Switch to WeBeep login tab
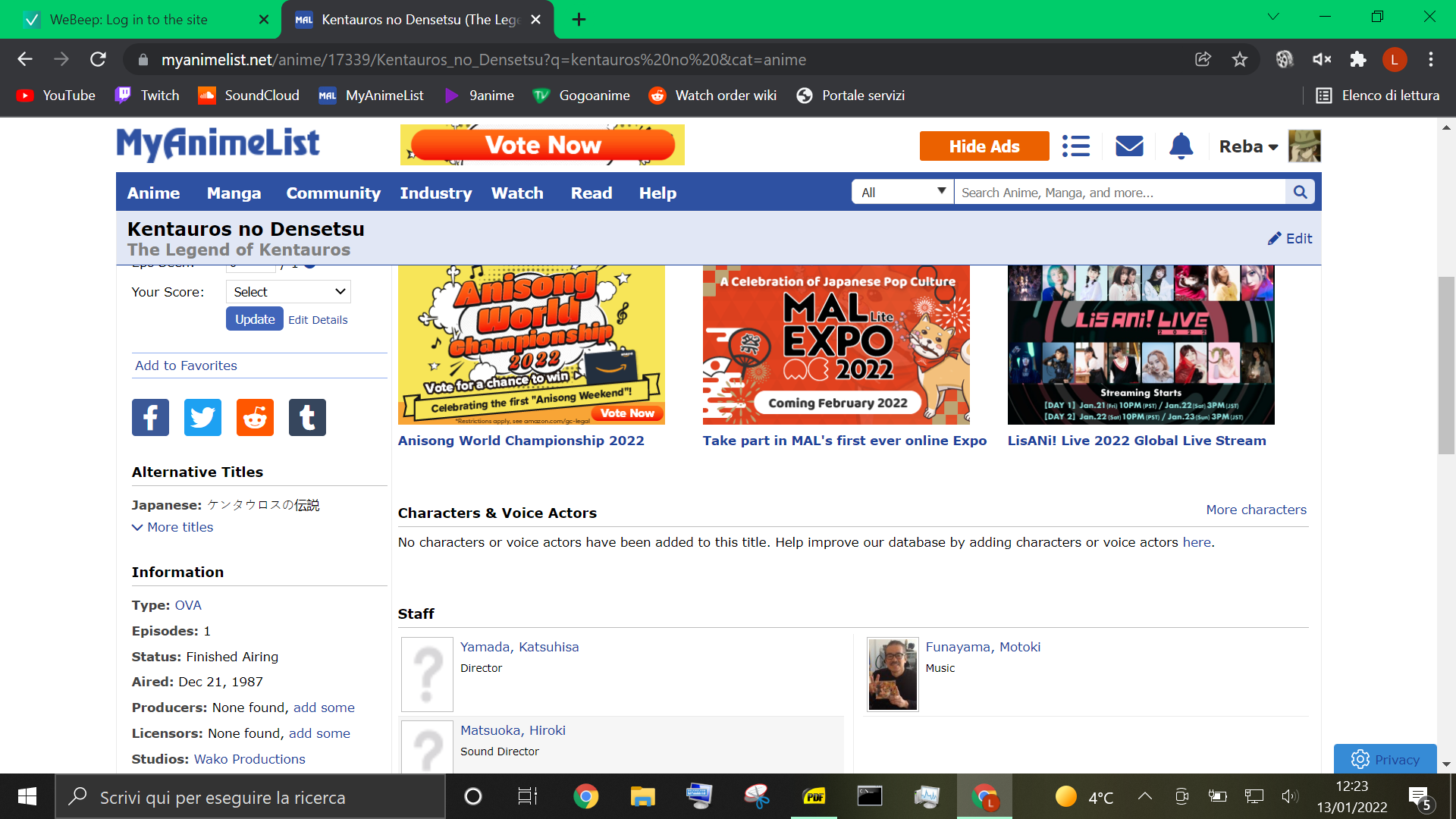The height and width of the screenshot is (819, 1456). pyautogui.click(x=129, y=19)
